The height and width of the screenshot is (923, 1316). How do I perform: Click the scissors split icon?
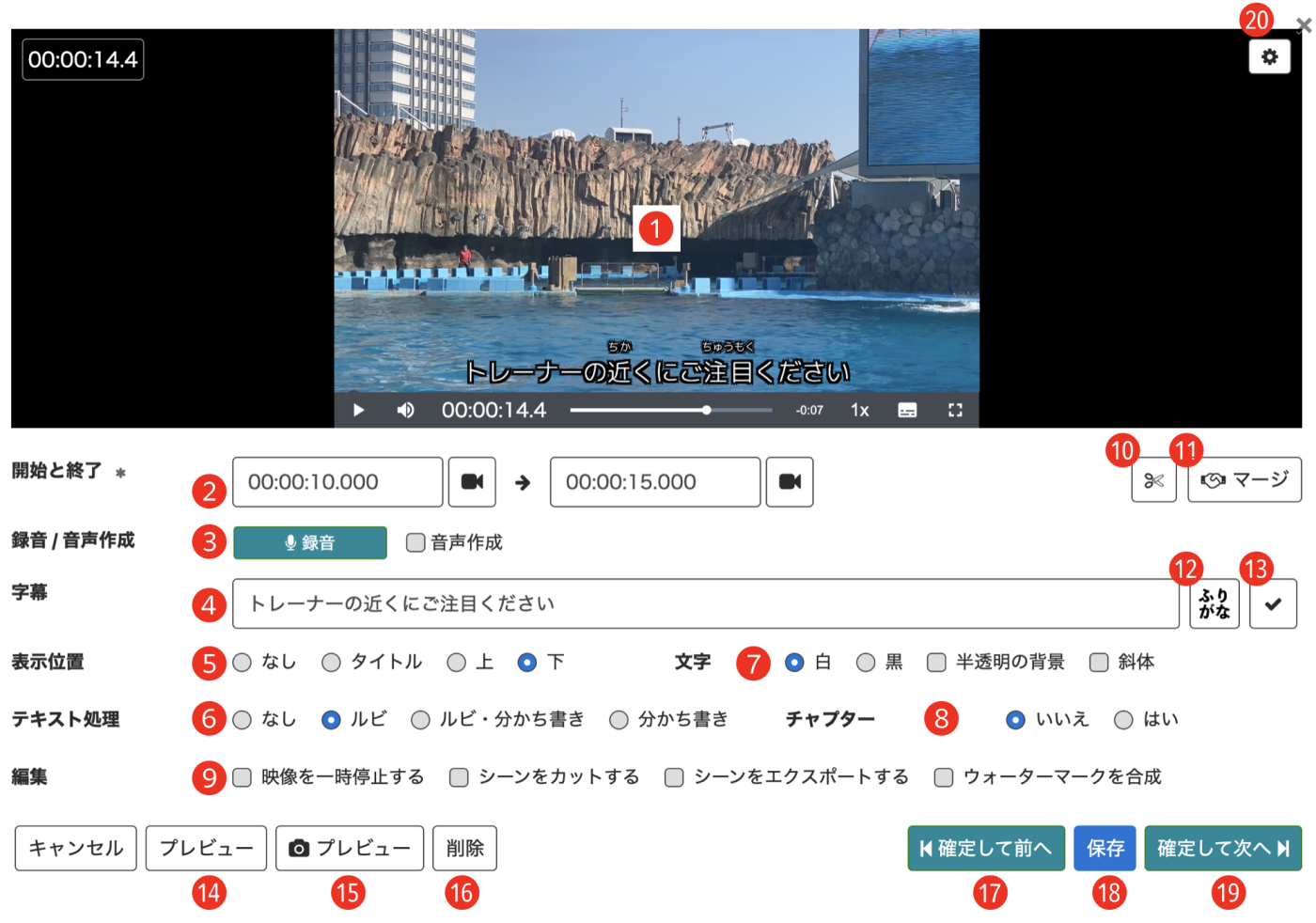click(1153, 481)
